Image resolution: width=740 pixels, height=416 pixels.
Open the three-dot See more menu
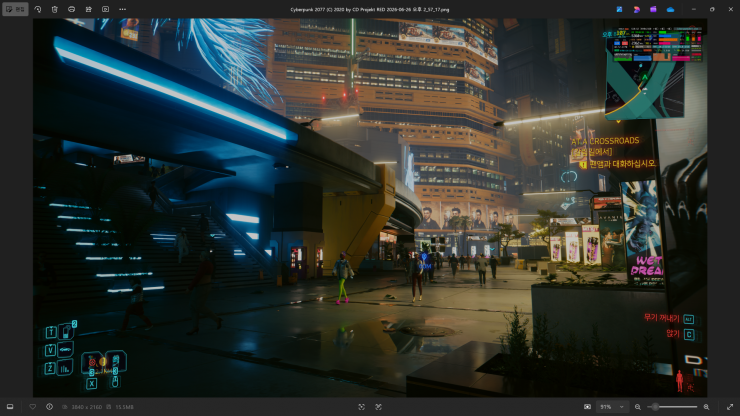point(122,9)
